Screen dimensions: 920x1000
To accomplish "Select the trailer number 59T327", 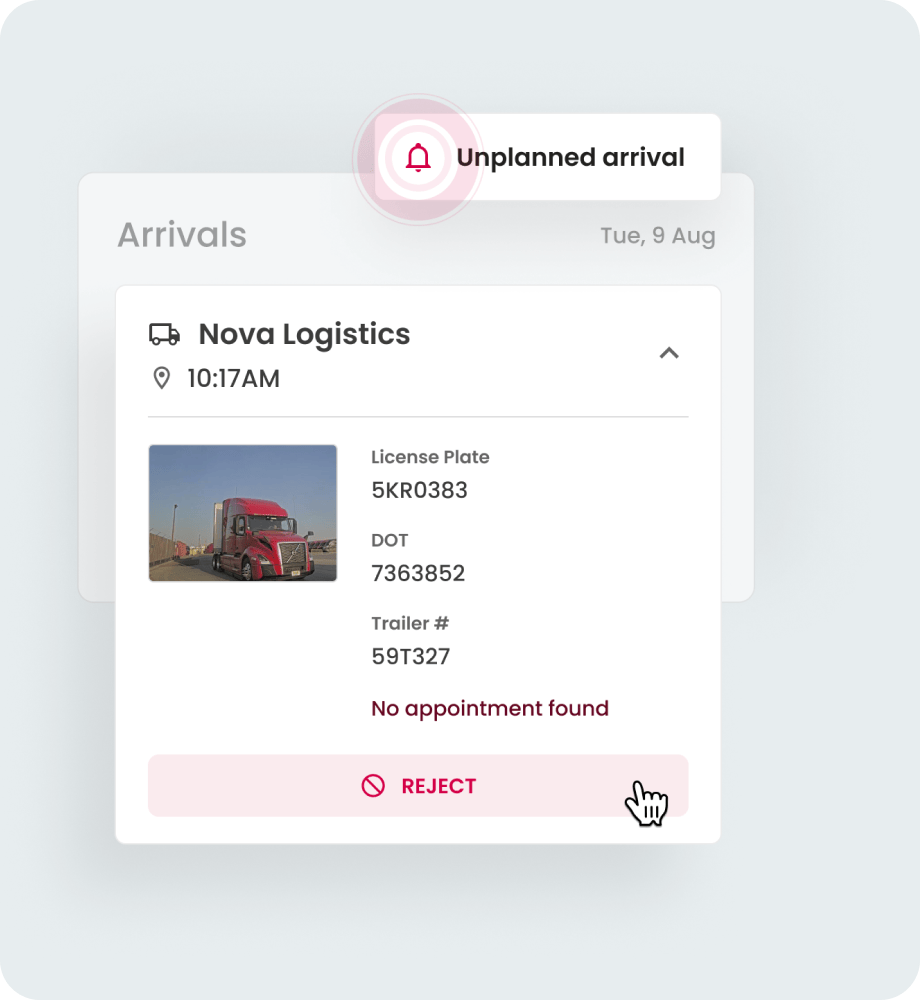I will click(411, 656).
